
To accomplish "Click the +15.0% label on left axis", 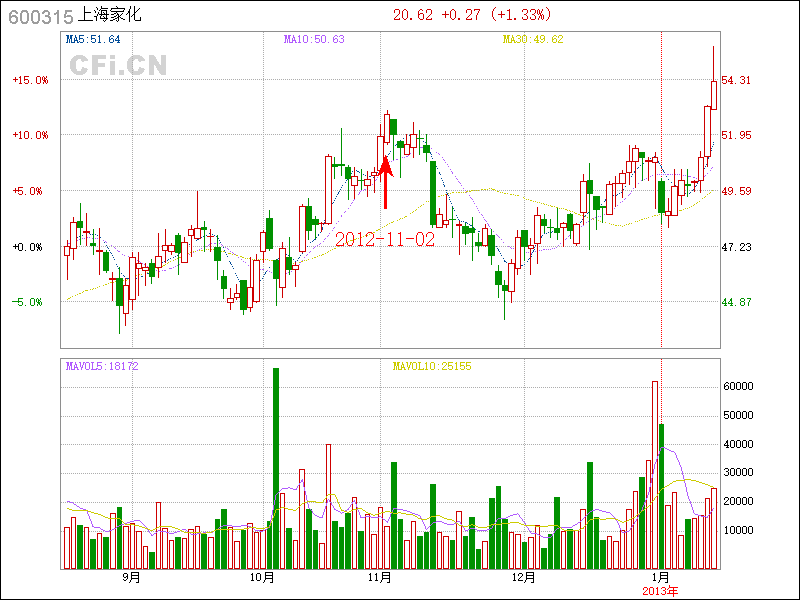I will pyautogui.click(x=30, y=80).
